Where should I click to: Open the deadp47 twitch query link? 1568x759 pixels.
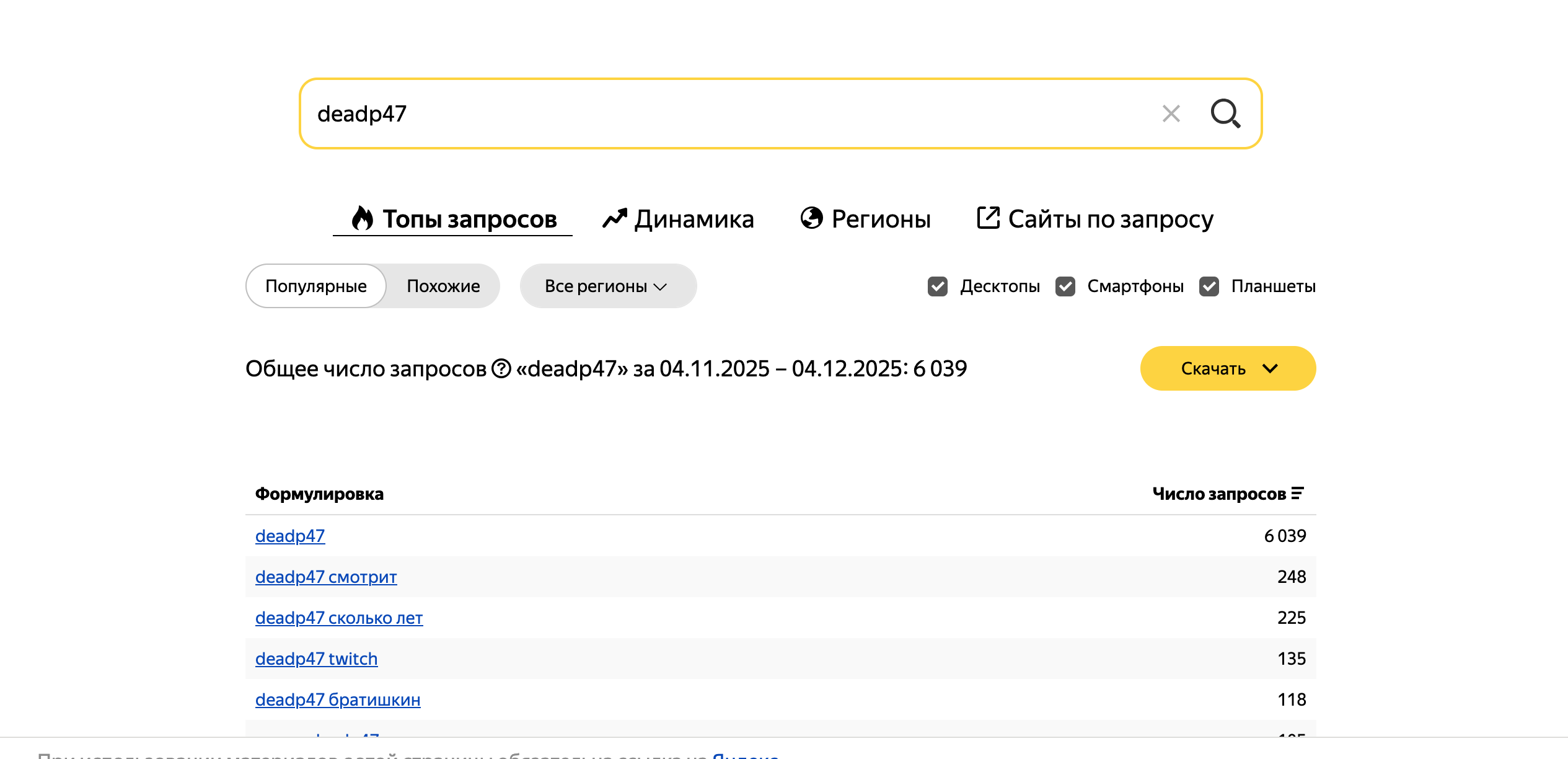tap(316, 659)
